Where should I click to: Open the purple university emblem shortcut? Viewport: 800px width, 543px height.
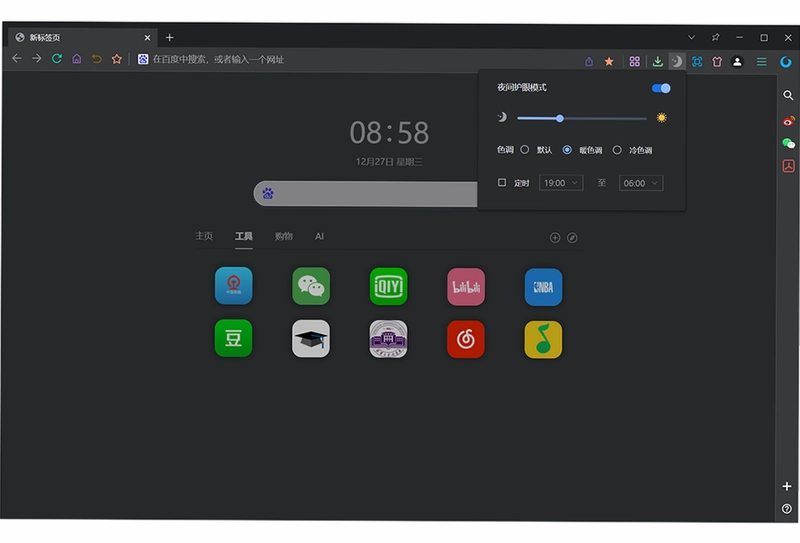click(x=389, y=339)
